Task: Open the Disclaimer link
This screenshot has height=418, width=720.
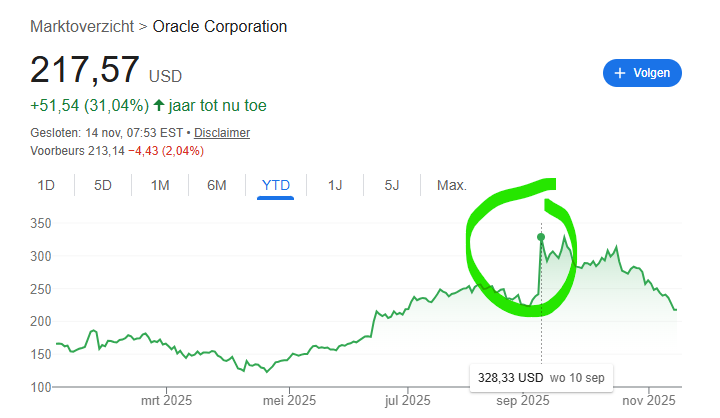Action: tap(222, 132)
